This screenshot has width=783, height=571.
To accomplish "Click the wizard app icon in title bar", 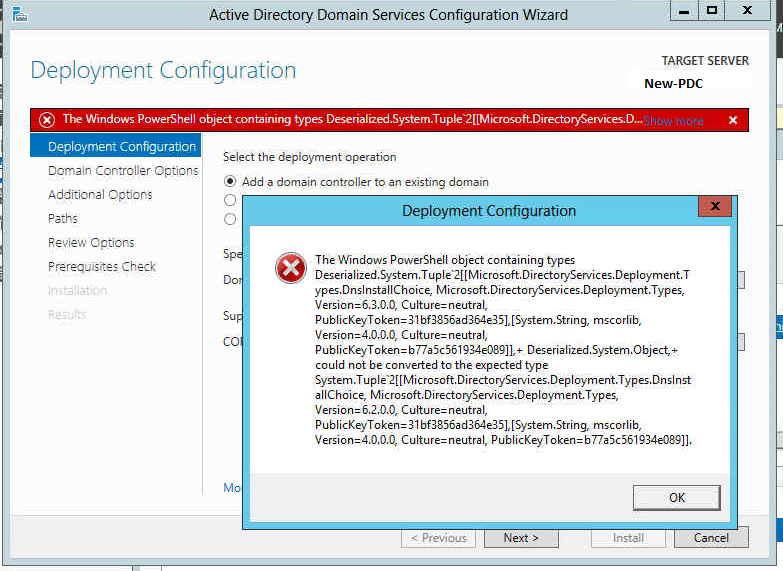I will (x=19, y=14).
